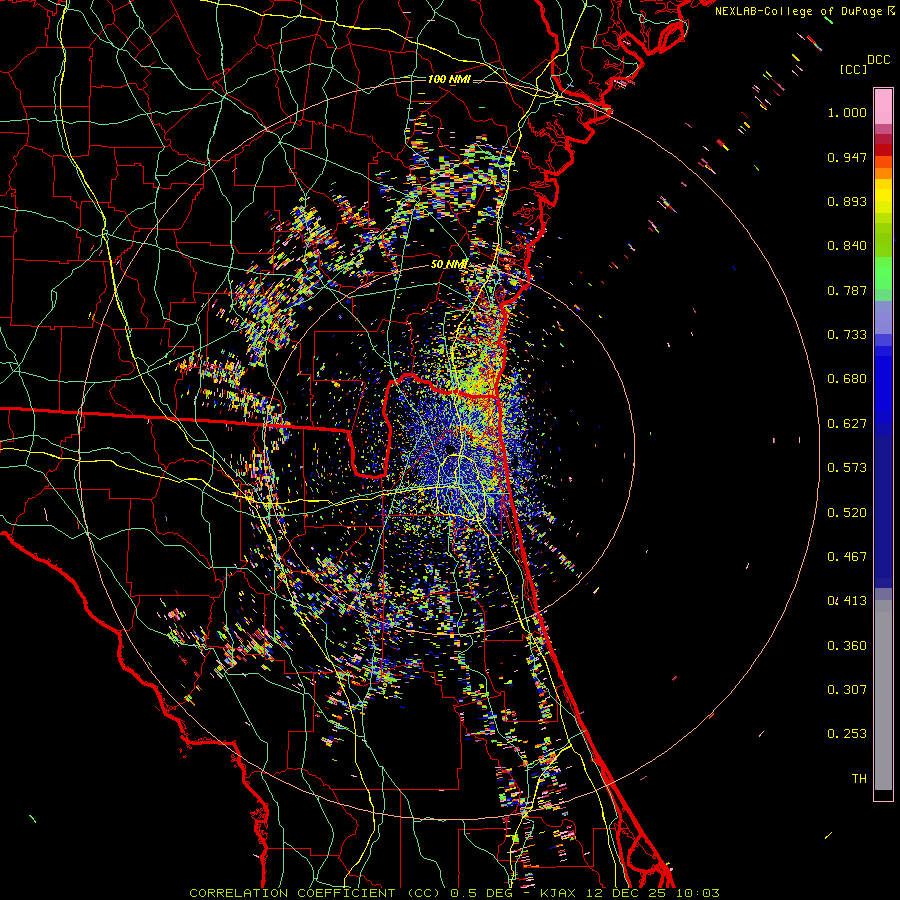Click the 0.253 scale value
This screenshot has width=900, height=900.
[x=847, y=734]
